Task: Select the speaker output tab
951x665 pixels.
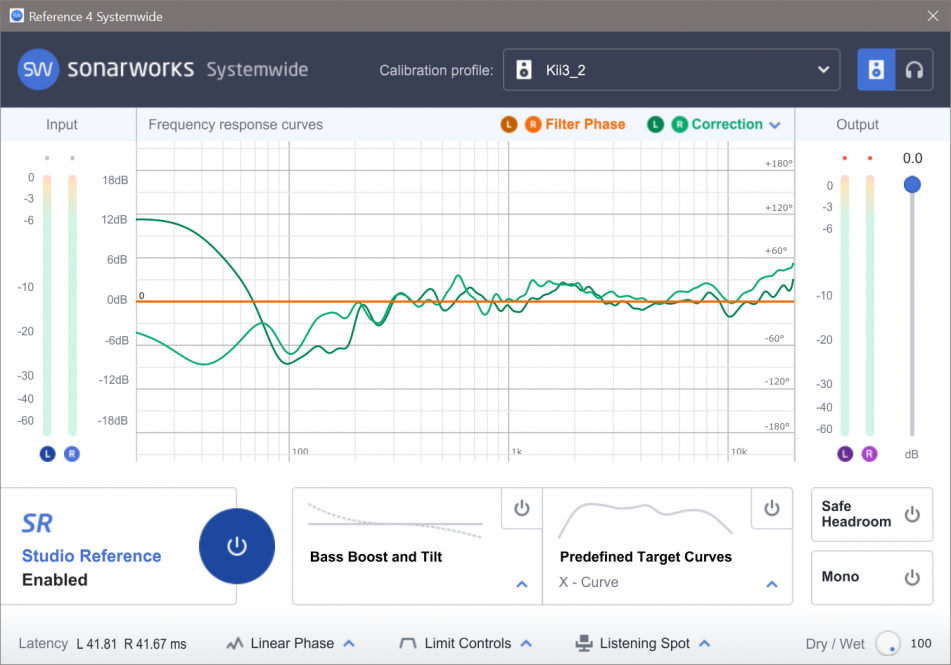Action: [x=877, y=69]
